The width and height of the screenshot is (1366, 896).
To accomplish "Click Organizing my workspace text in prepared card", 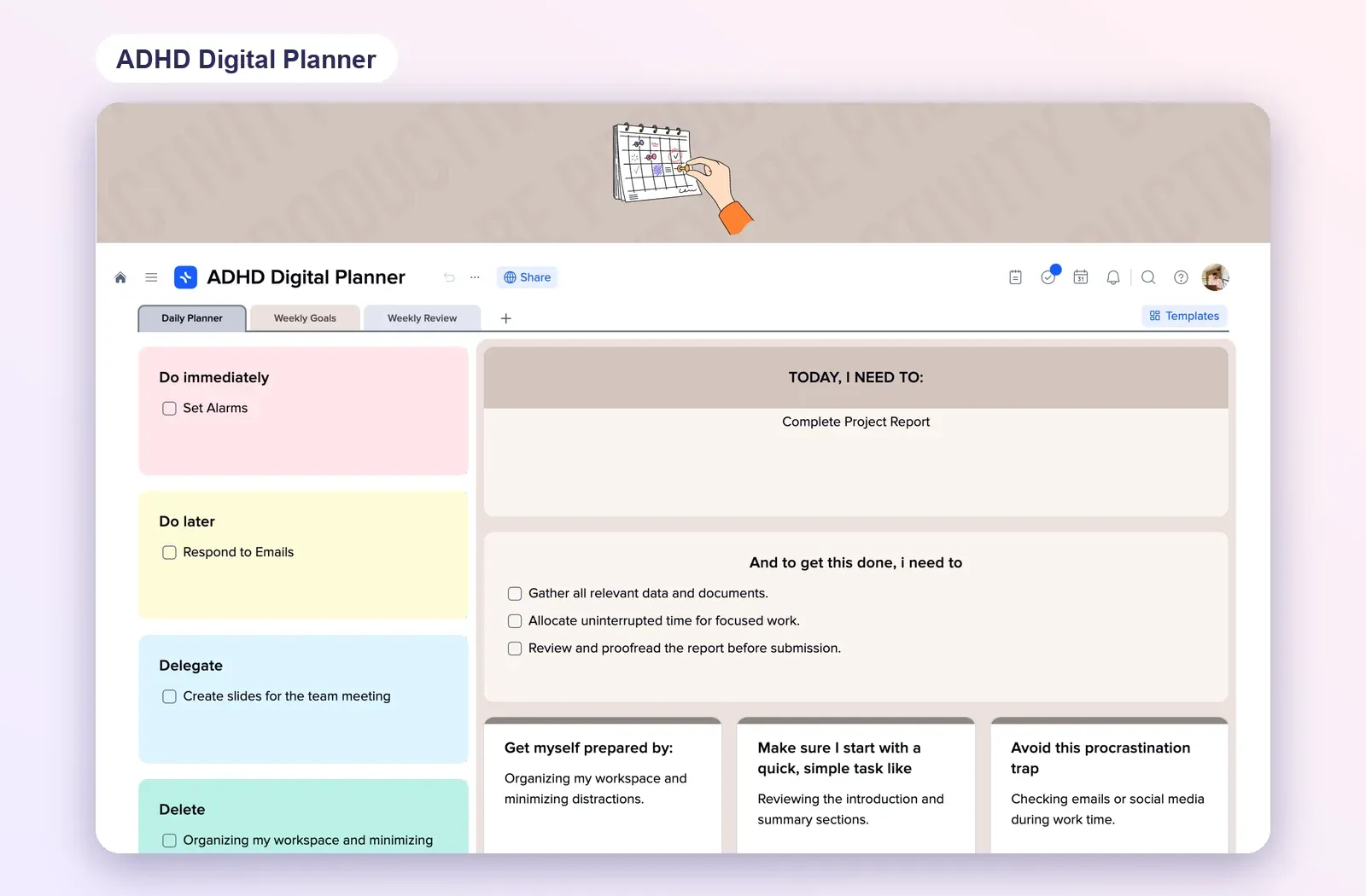I will (595, 788).
